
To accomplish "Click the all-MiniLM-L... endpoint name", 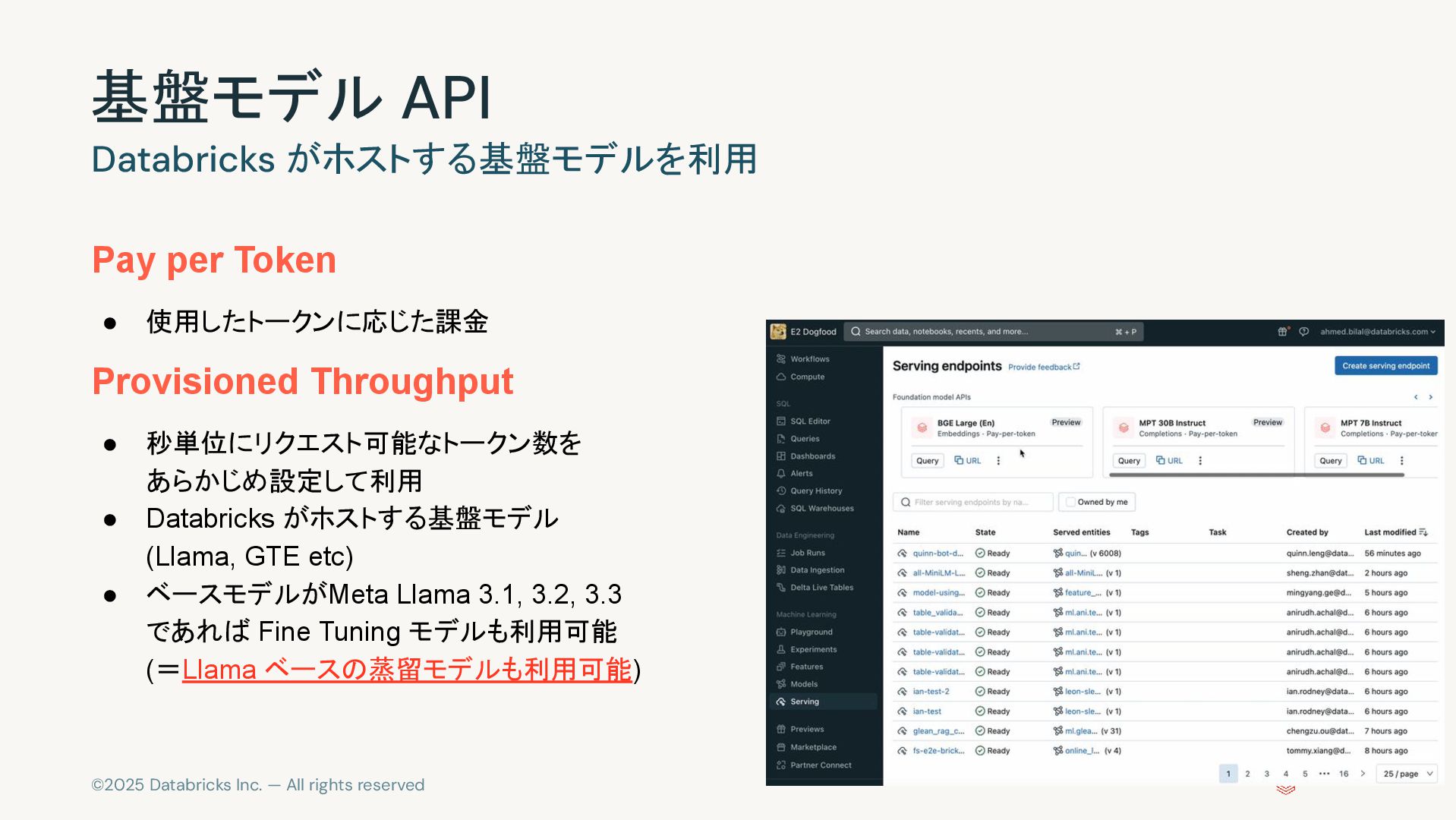I will [x=938, y=573].
